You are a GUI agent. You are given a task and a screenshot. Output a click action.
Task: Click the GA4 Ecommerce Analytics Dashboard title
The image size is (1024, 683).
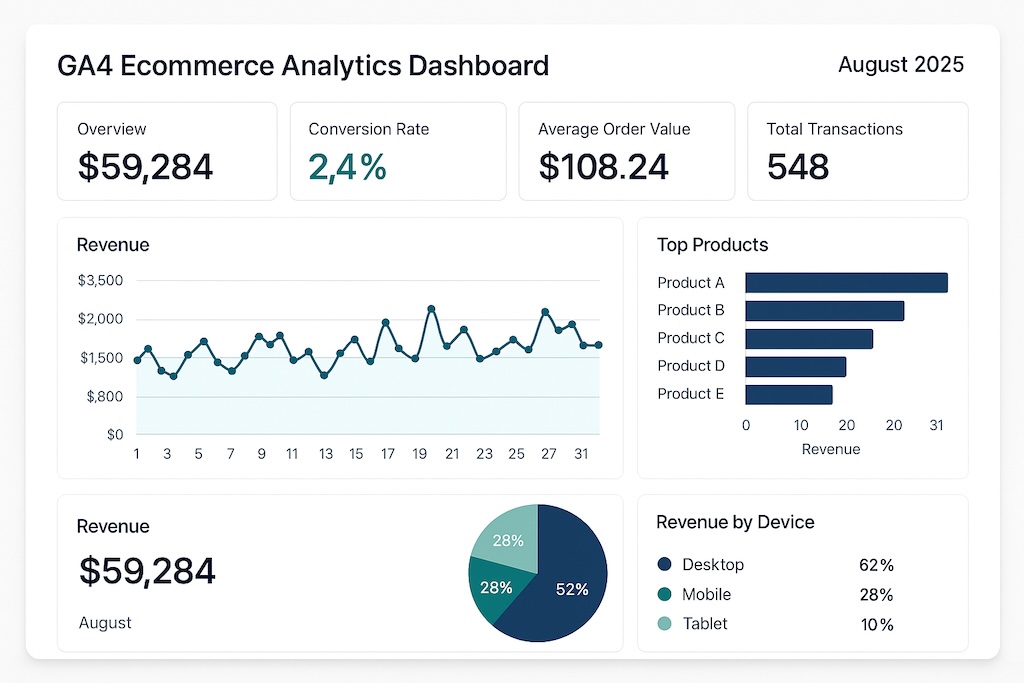pos(303,66)
